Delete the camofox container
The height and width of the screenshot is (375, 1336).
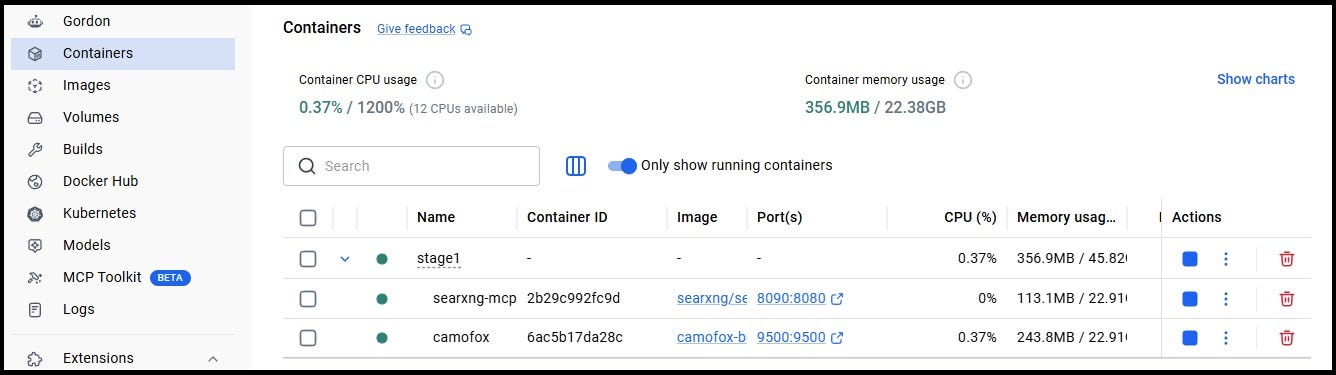(x=1287, y=338)
